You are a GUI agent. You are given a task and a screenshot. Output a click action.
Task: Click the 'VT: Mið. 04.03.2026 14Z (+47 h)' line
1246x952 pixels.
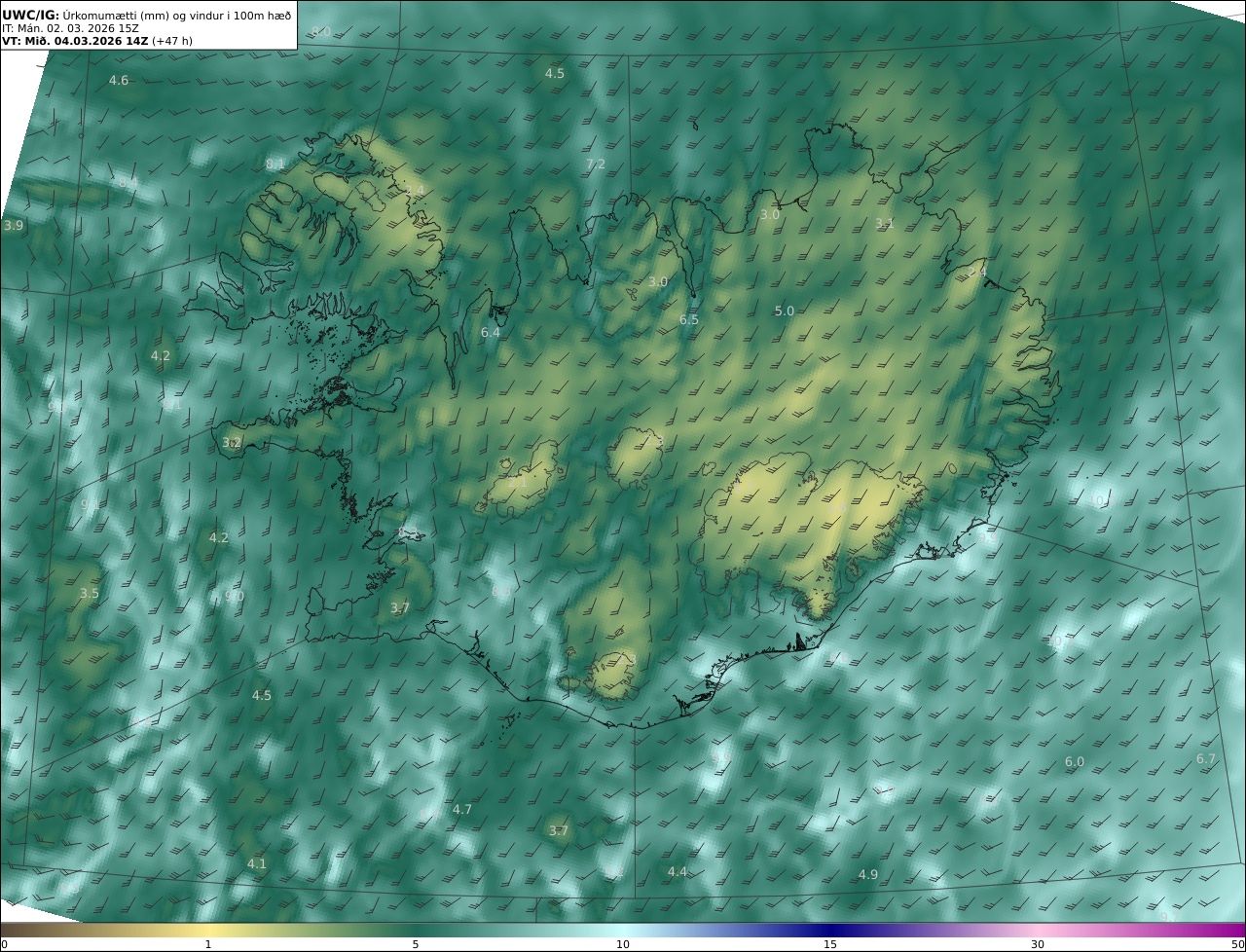pos(97,42)
